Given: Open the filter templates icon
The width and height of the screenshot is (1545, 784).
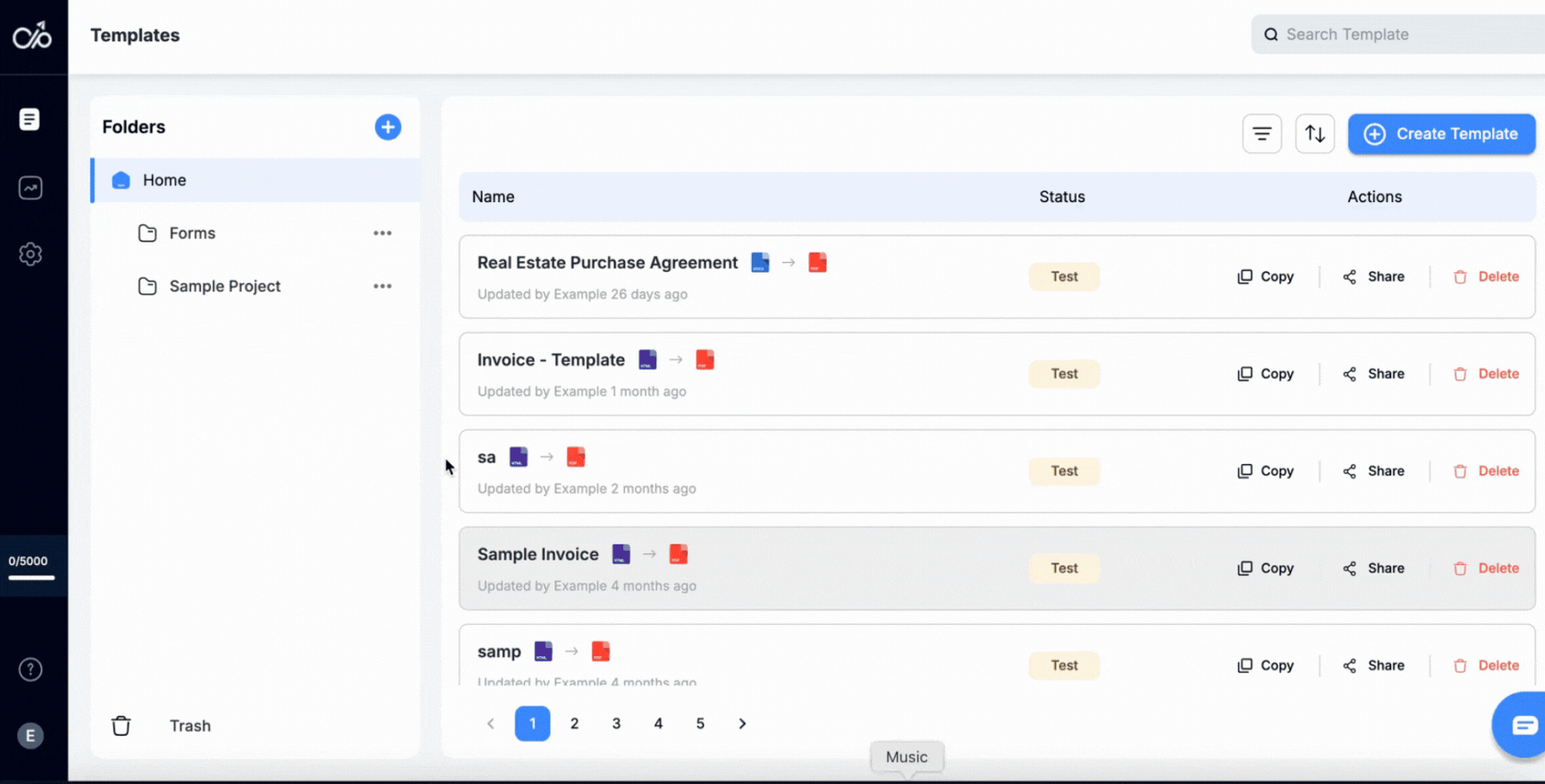Looking at the screenshot, I should tap(1262, 134).
